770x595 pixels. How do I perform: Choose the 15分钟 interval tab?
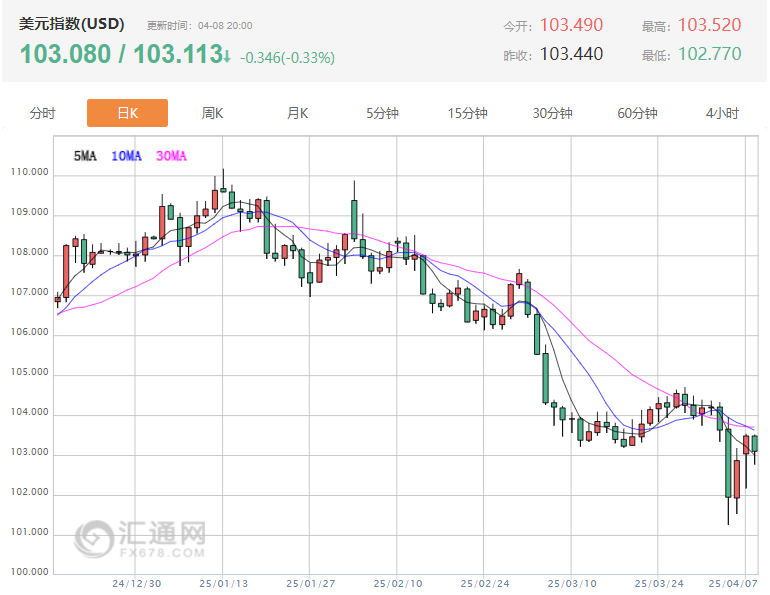[467, 113]
